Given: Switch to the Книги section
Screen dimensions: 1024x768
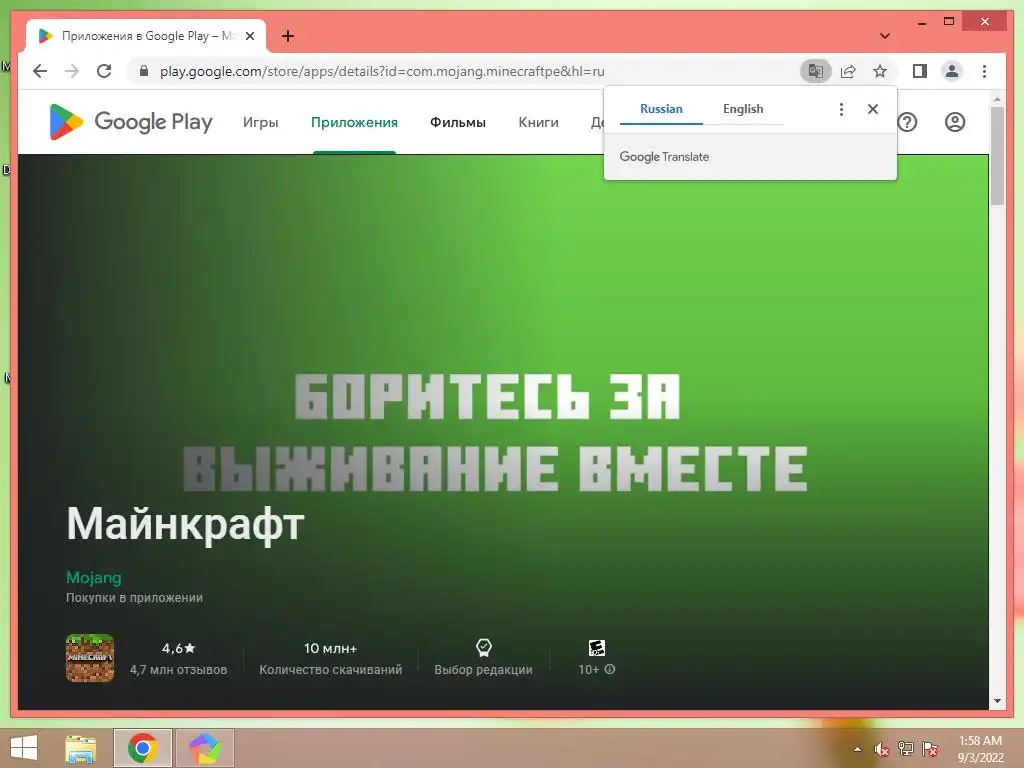Looking at the screenshot, I should click(x=538, y=122).
